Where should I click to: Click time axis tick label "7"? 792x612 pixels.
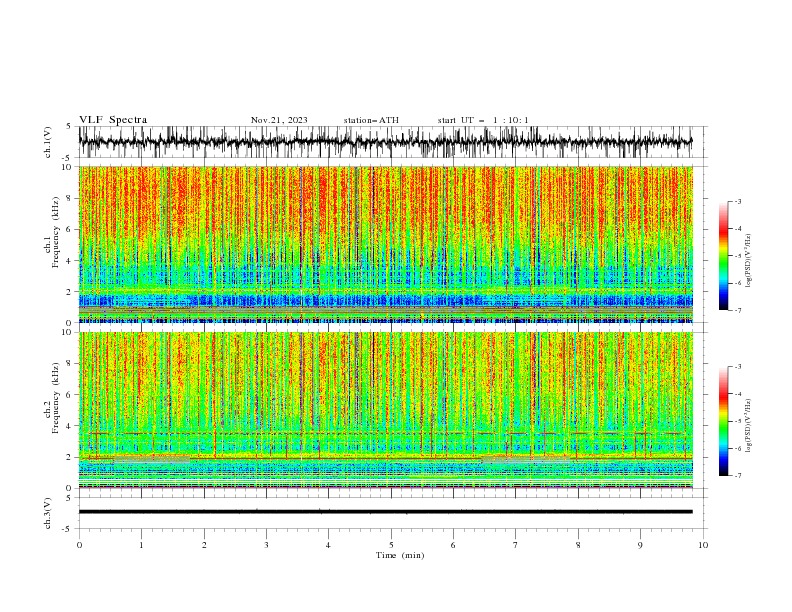516,545
